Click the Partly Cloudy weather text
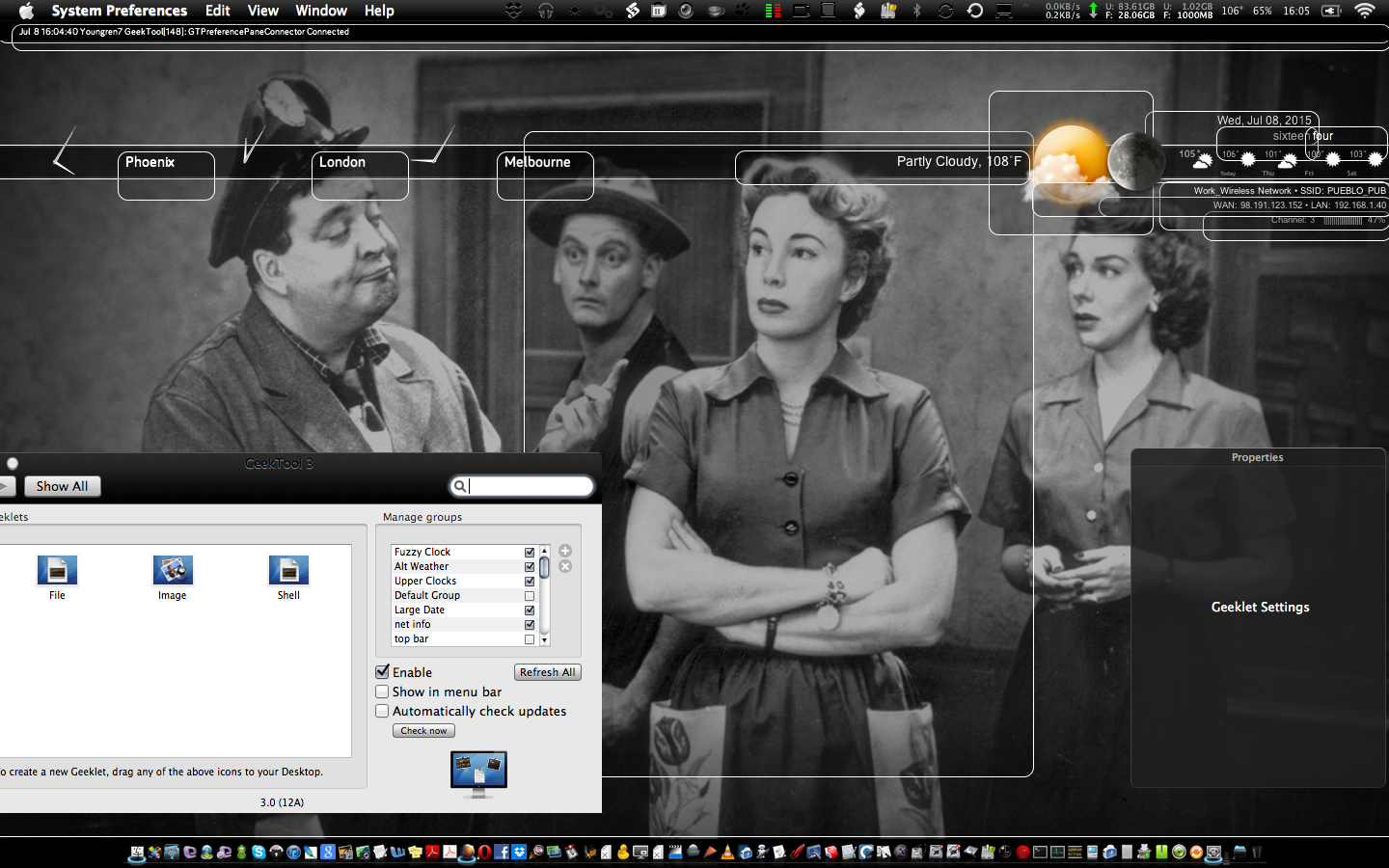 click(959, 161)
